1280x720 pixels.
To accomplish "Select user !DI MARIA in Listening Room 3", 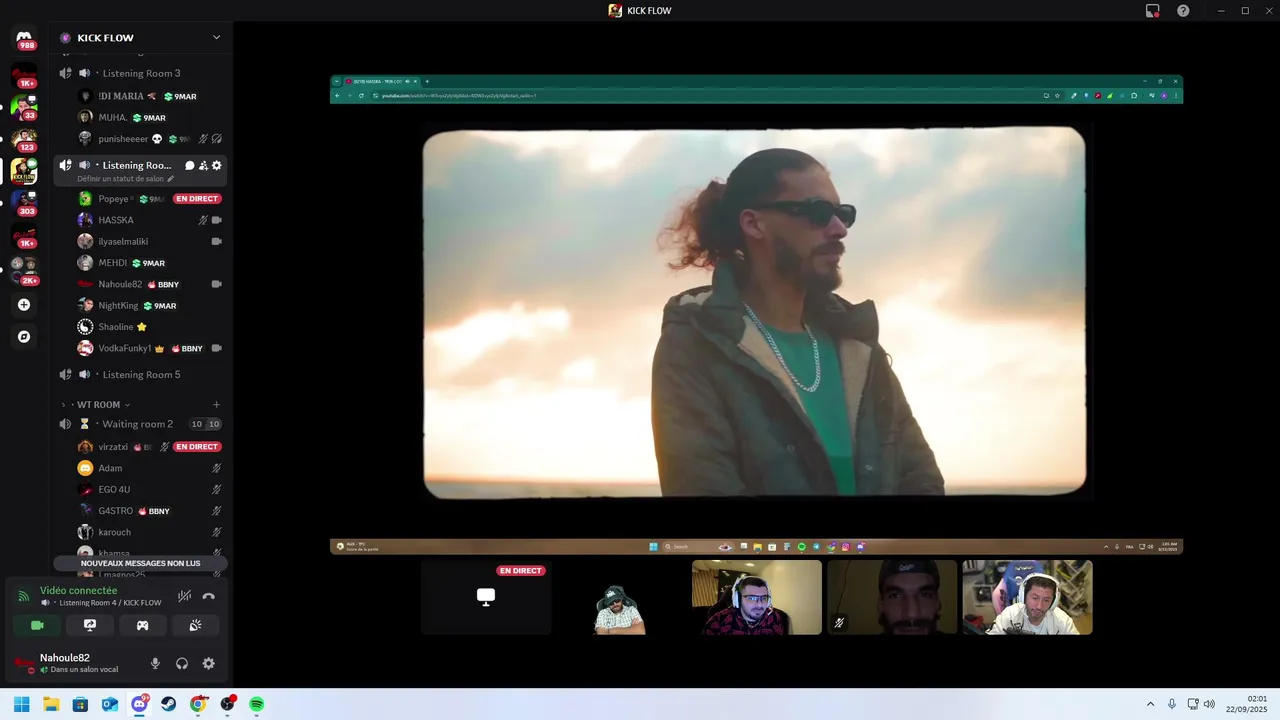I will click(150, 96).
